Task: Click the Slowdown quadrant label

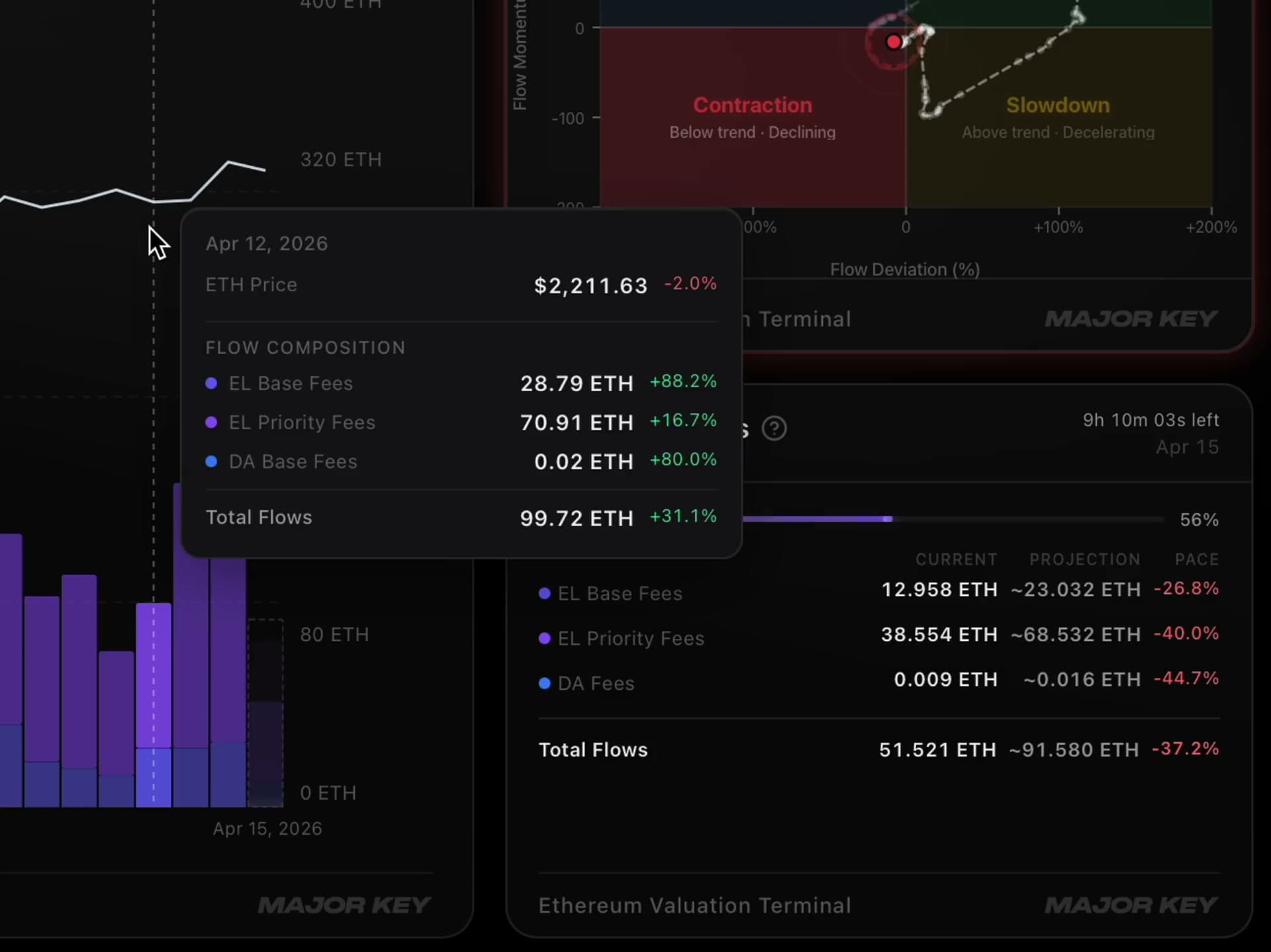Action: coord(1058,105)
